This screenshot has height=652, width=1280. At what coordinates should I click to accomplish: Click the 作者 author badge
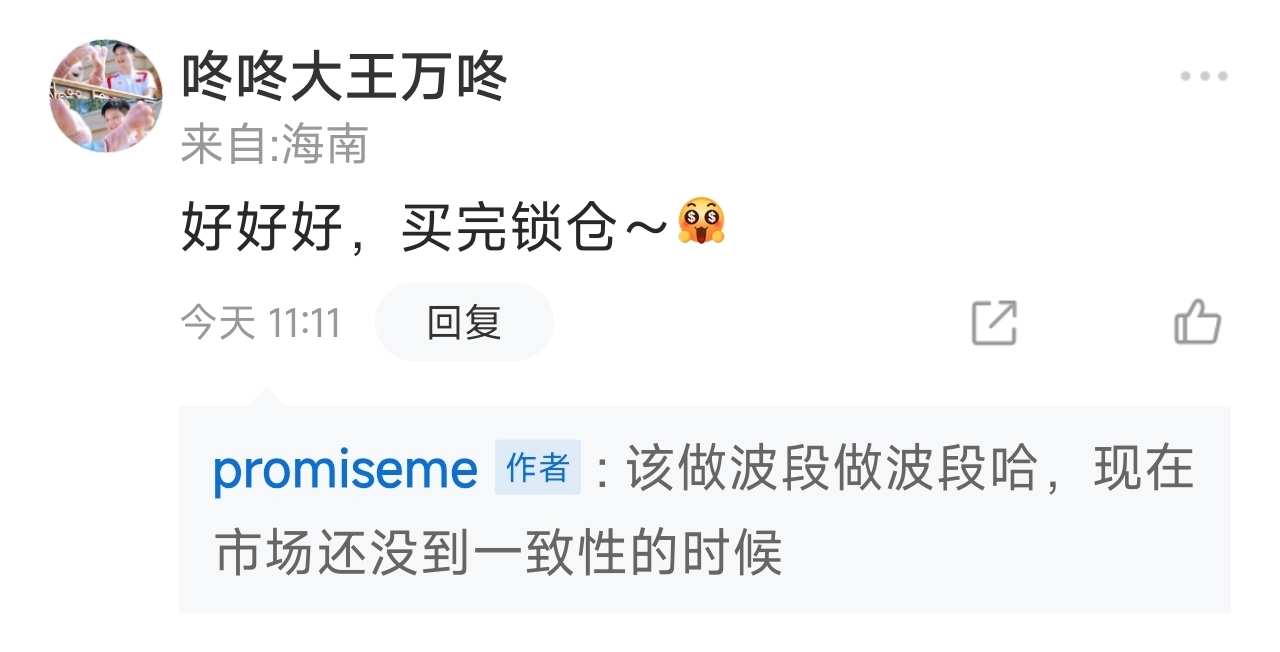[538, 468]
